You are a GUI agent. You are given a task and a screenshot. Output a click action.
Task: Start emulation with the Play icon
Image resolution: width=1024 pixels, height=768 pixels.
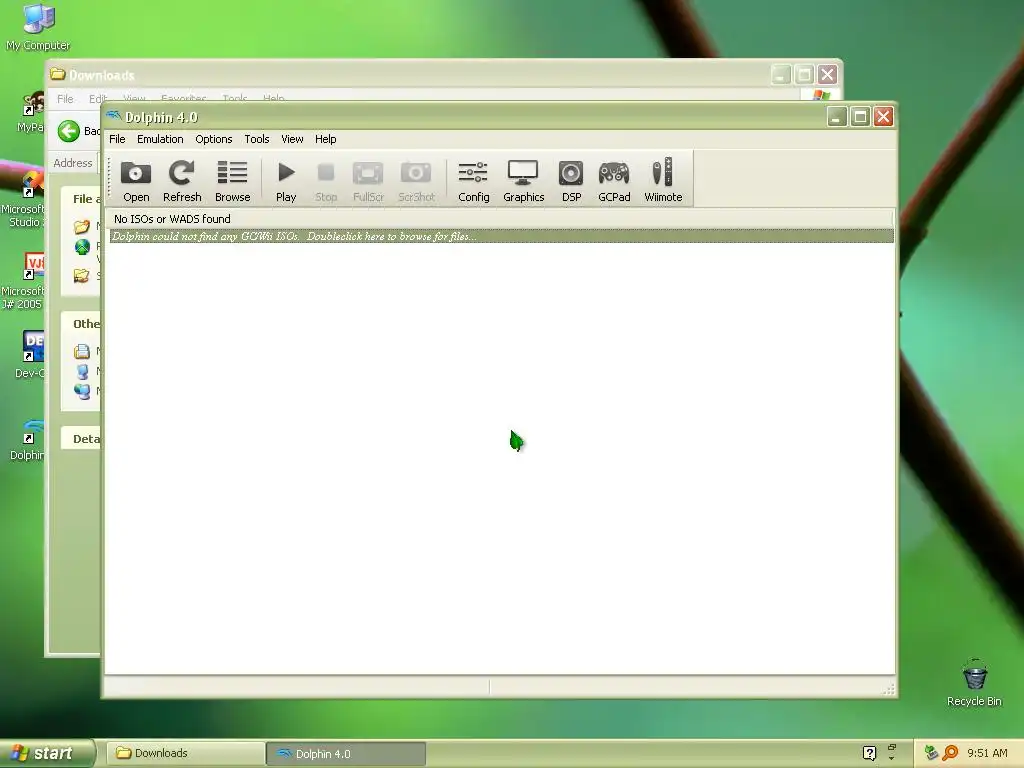286,181
